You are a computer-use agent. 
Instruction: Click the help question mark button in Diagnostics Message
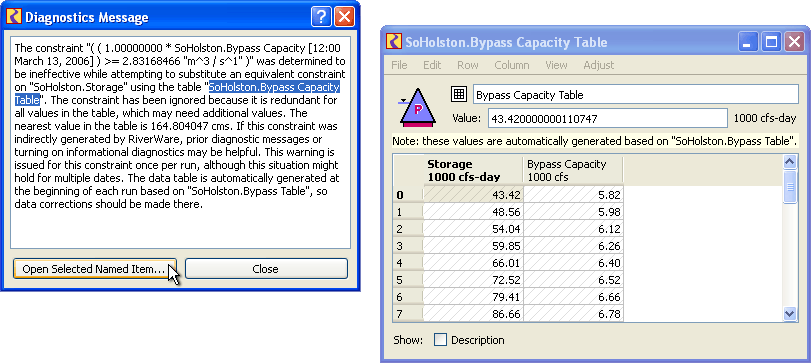point(321,17)
